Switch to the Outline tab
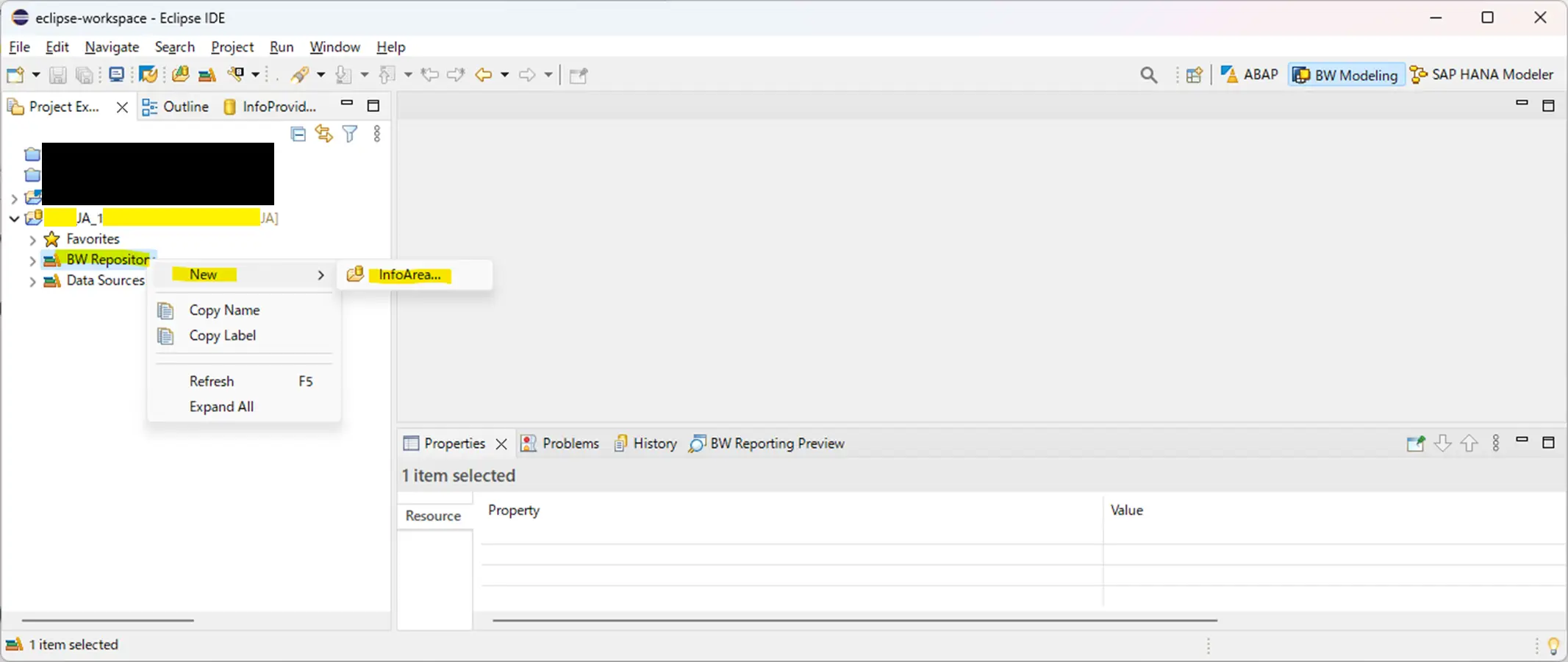This screenshot has width=1568, height=662. click(x=175, y=107)
